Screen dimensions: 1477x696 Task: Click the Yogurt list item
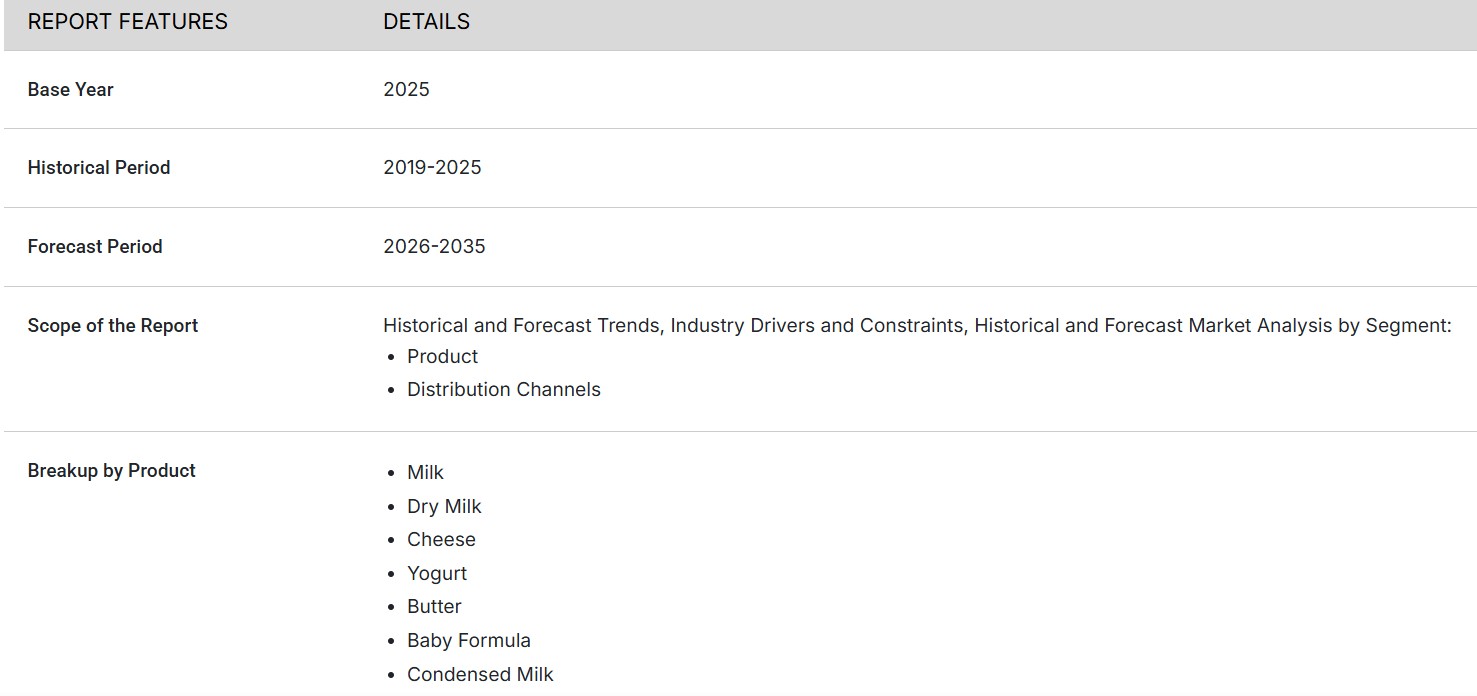(x=437, y=574)
